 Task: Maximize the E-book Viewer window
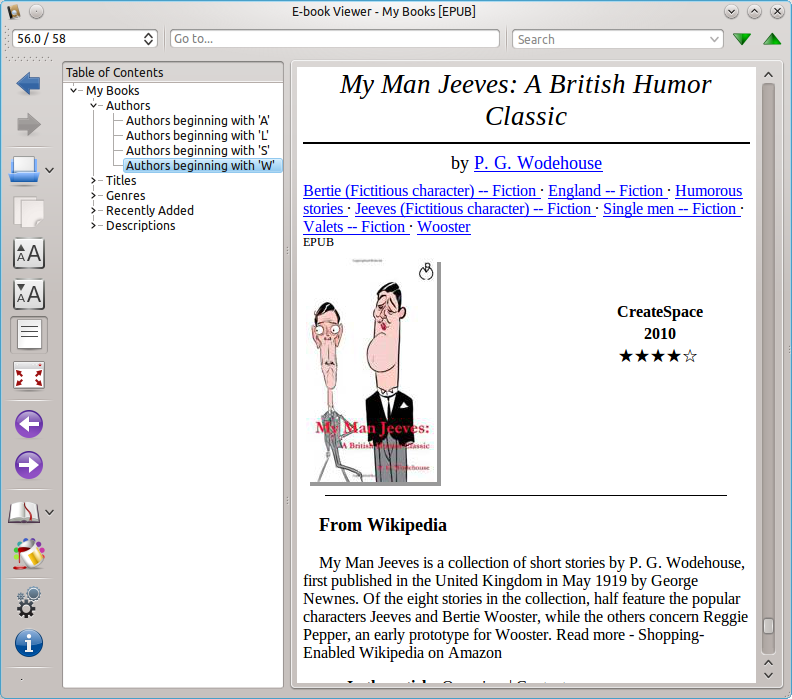(x=754, y=11)
